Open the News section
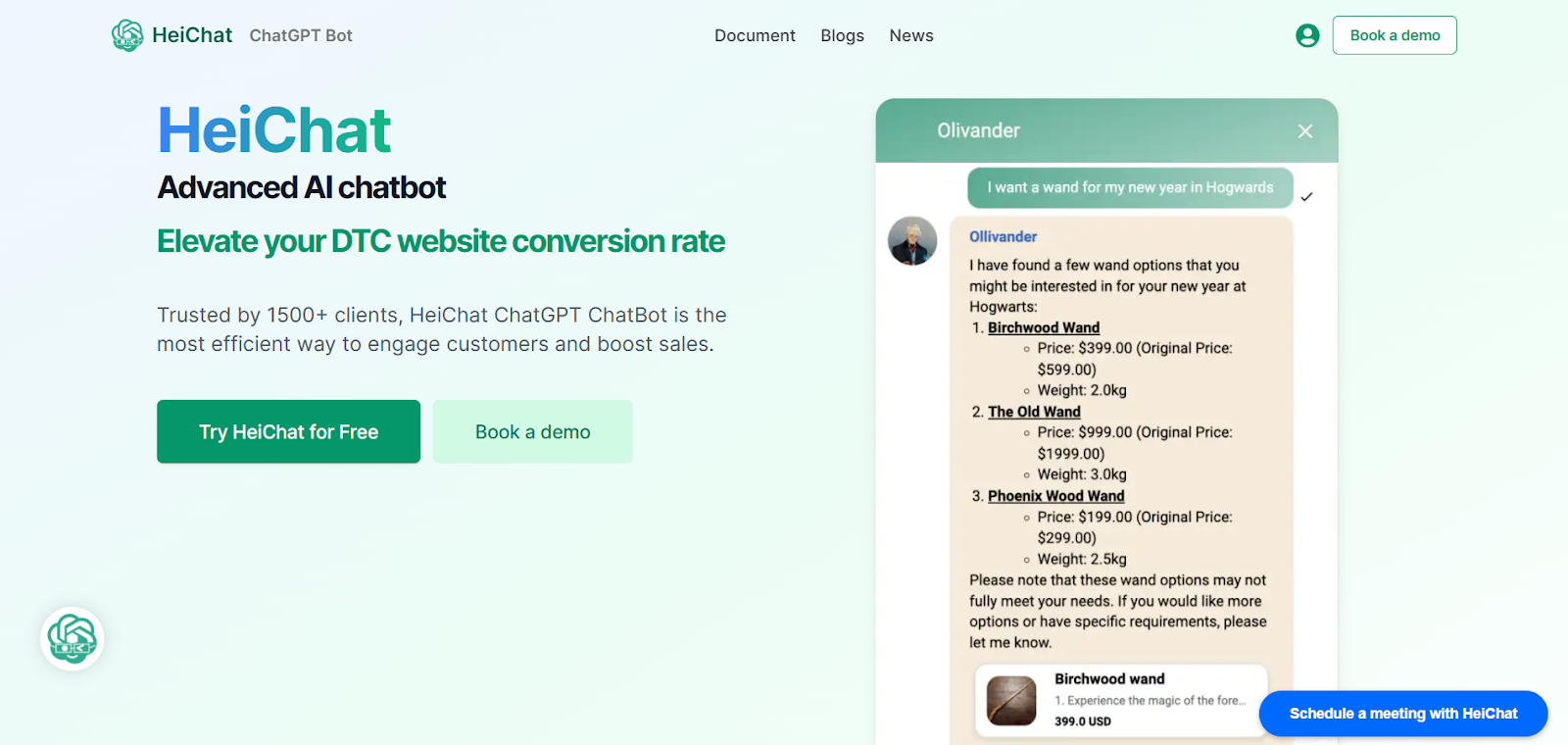Screen dimensions: 1568x745 [x=911, y=35]
